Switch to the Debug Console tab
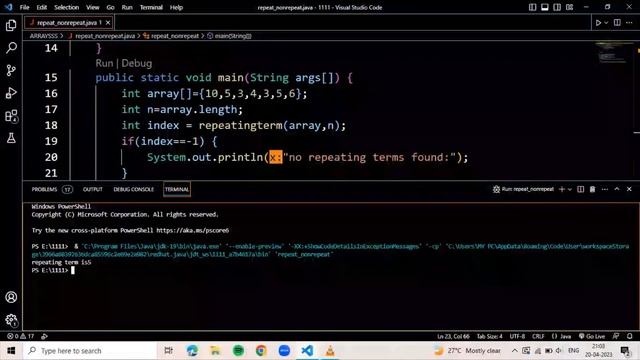This screenshot has width=640, height=360. [x=133, y=189]
